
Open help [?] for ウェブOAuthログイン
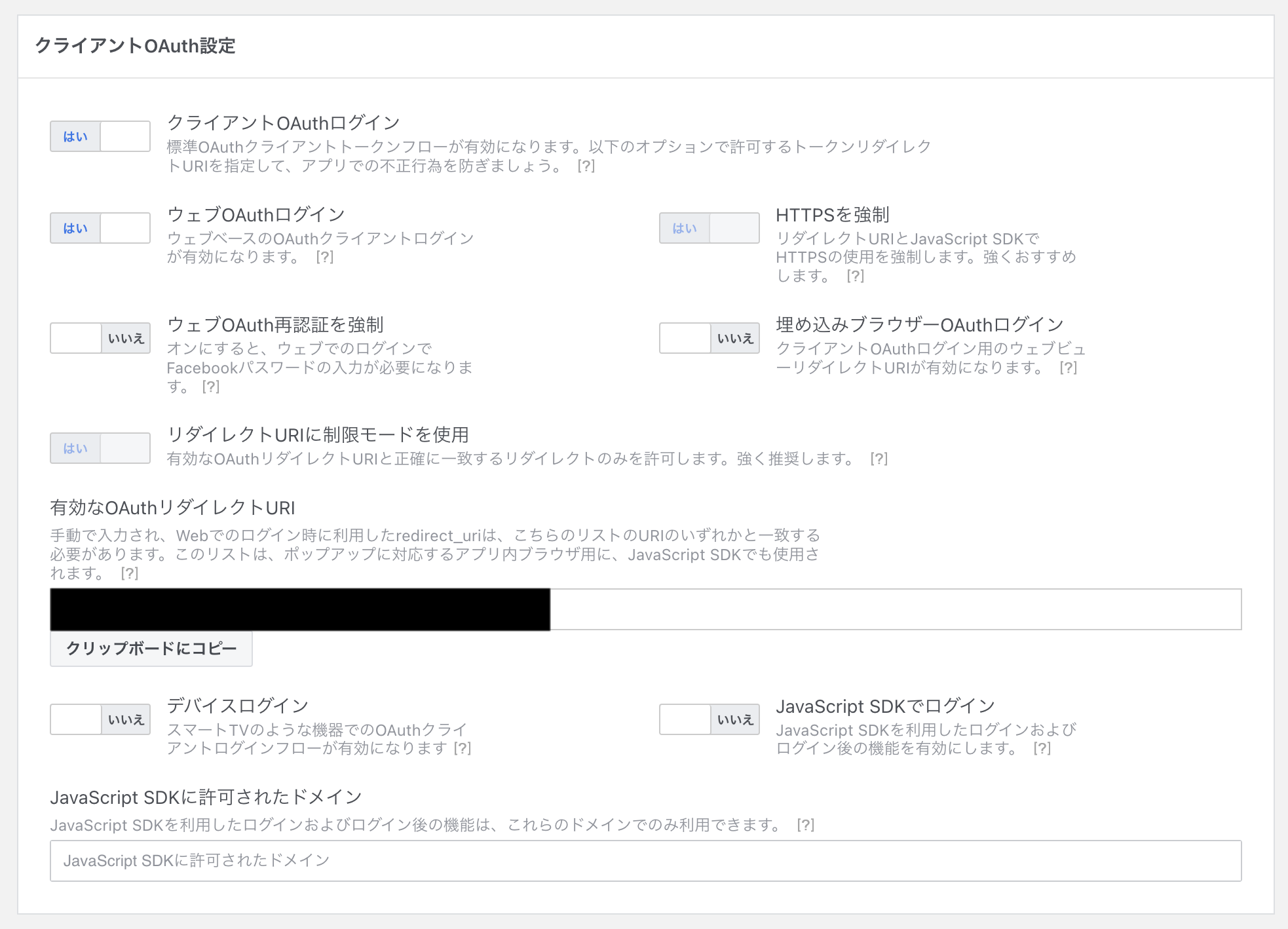pos(324,257)
